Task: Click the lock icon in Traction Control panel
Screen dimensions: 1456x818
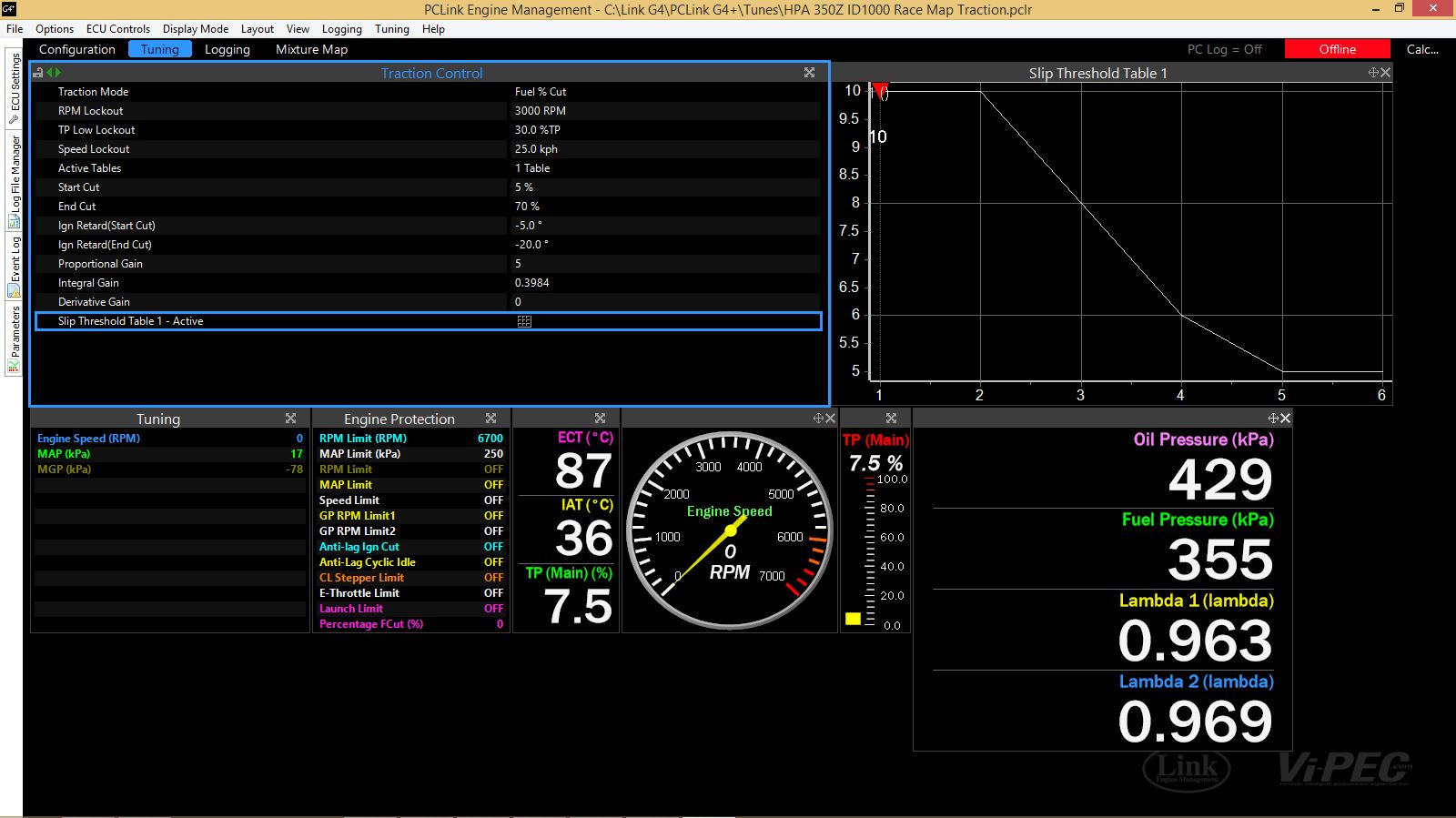Action: 38,73
